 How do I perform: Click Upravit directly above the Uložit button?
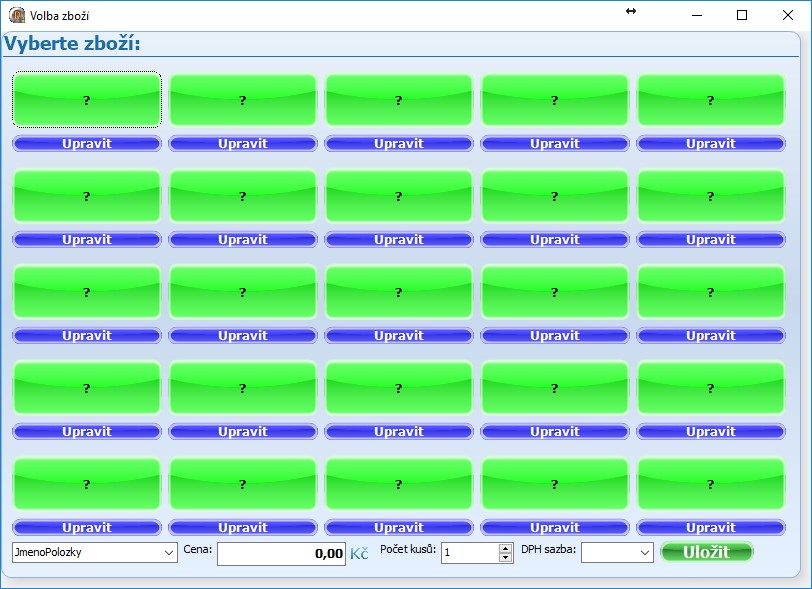(x=711, y=527)
